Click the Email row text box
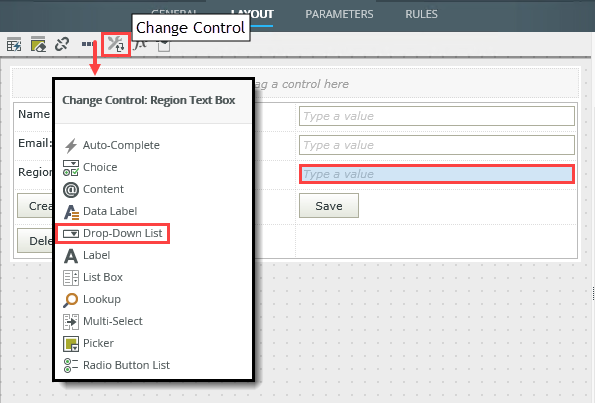 click(437, 145)
